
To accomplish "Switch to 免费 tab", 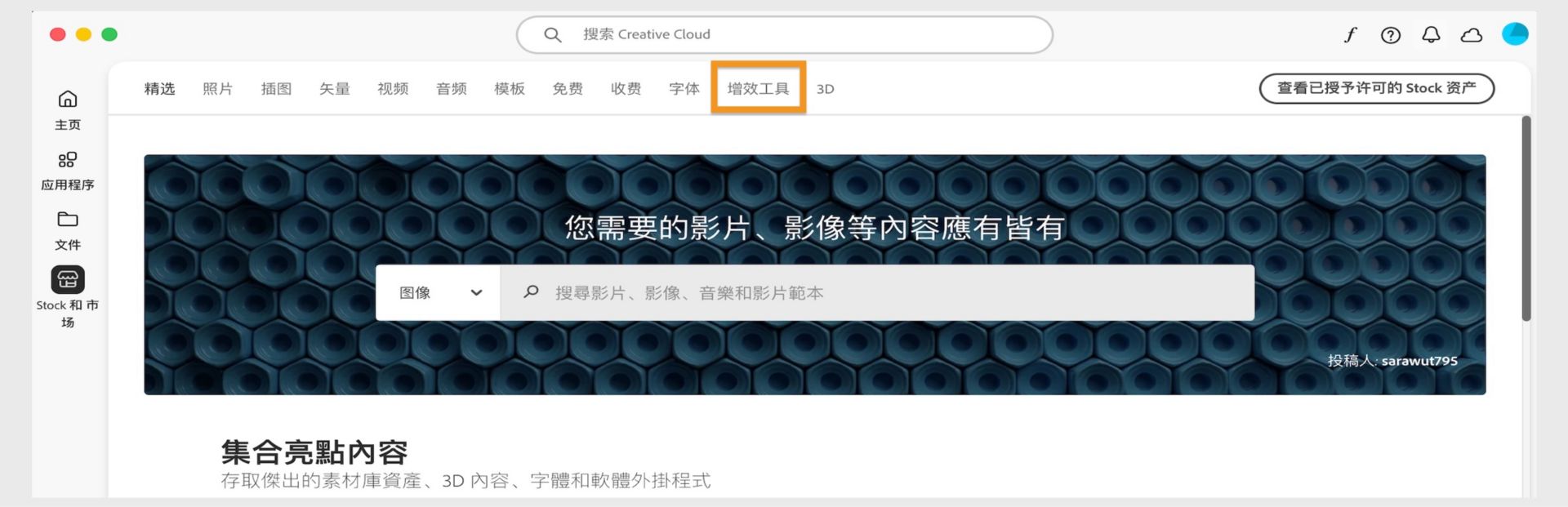I will pos(568,88).
